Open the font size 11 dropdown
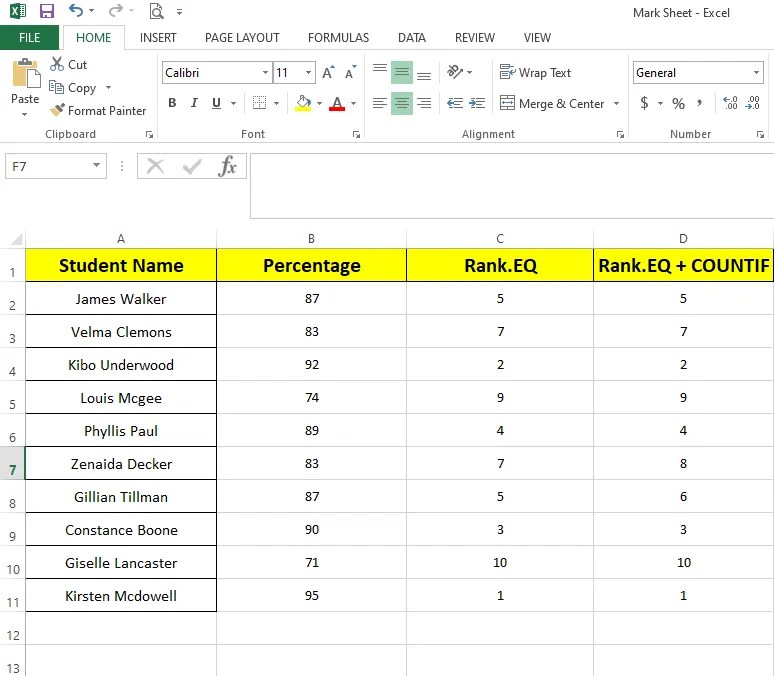Viewport: 774px width, 676px height. (x=308, y=73)
